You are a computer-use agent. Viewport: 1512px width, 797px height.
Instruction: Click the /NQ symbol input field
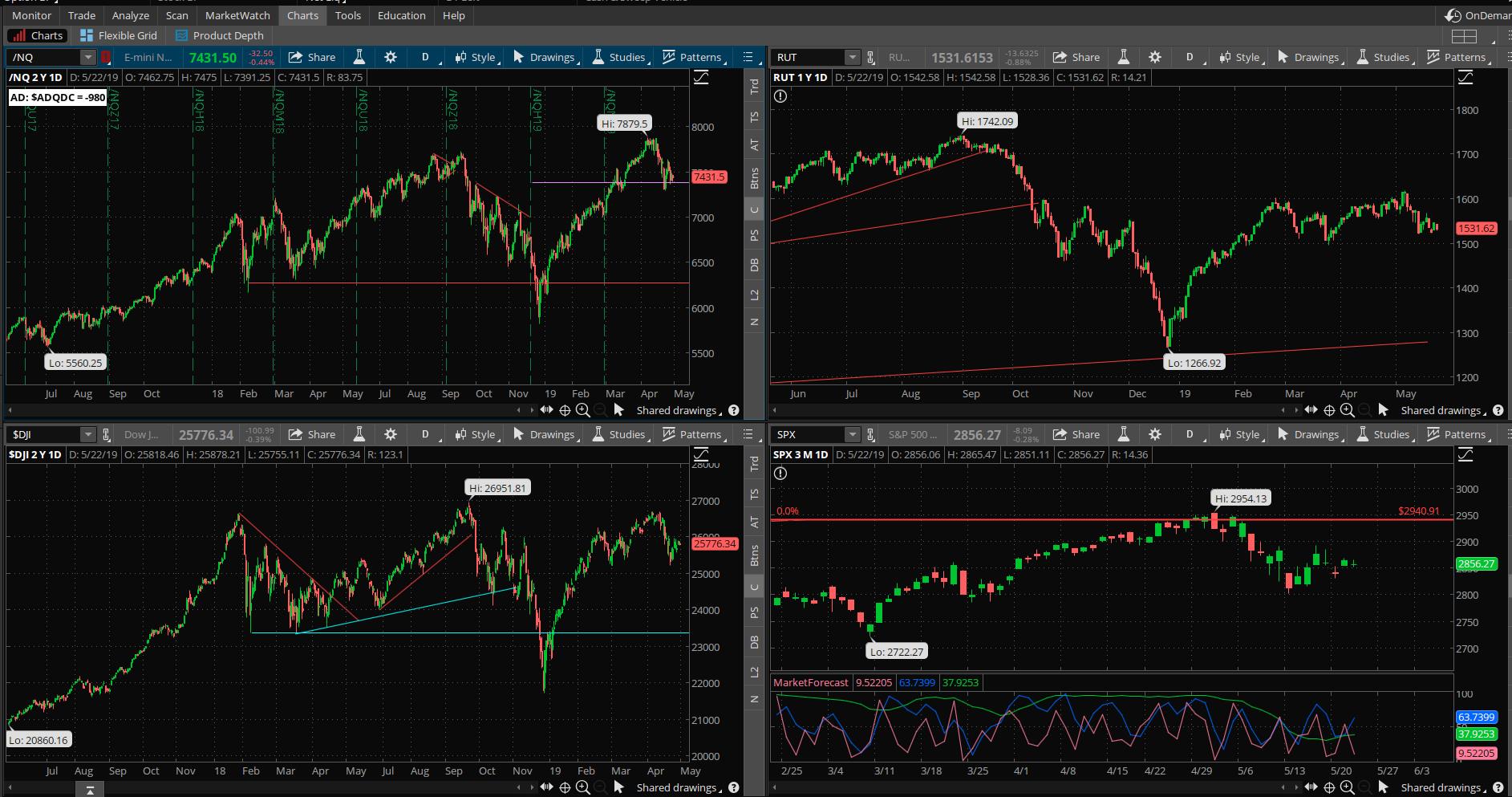click(x=45, y=57)
